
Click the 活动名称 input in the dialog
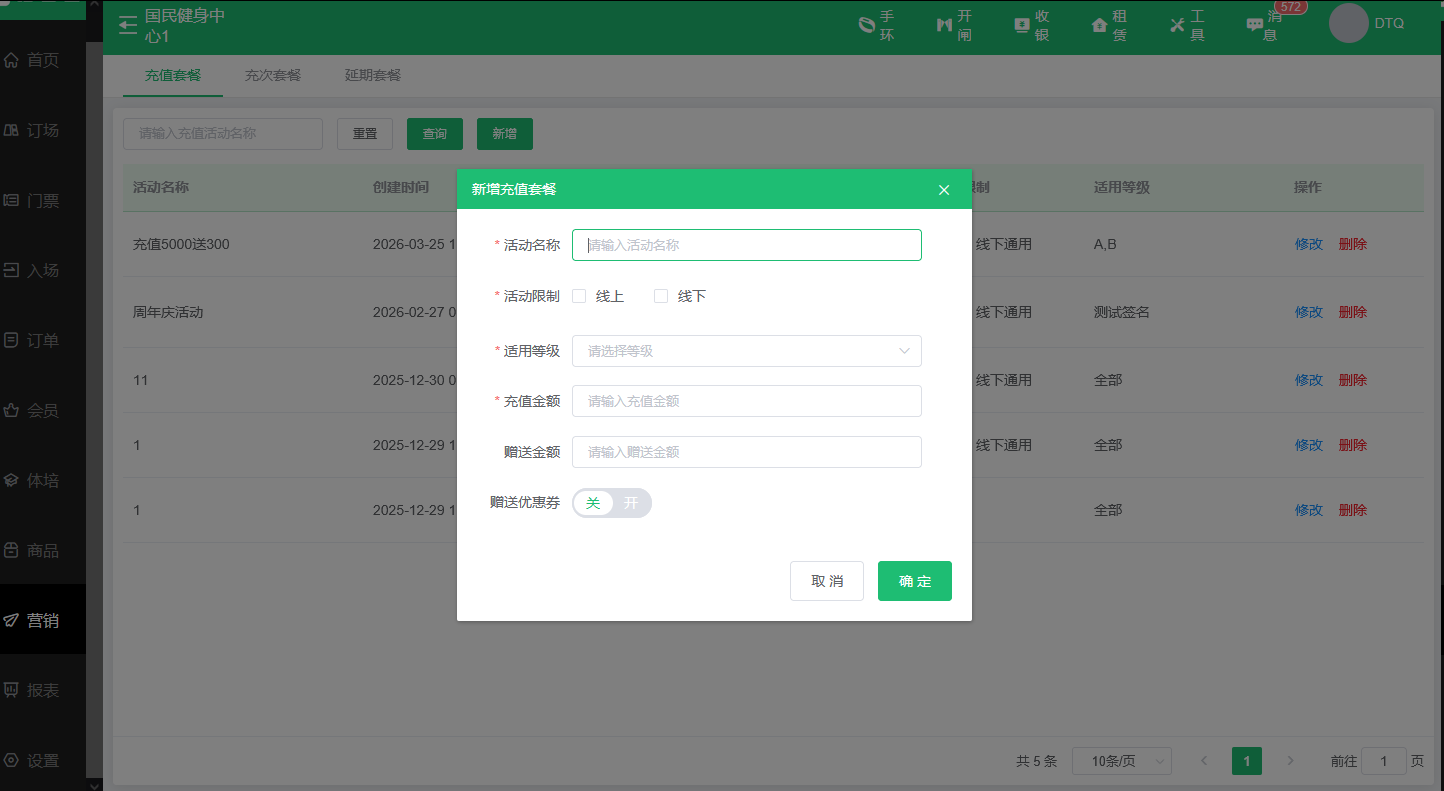click(x=746, y=245)
